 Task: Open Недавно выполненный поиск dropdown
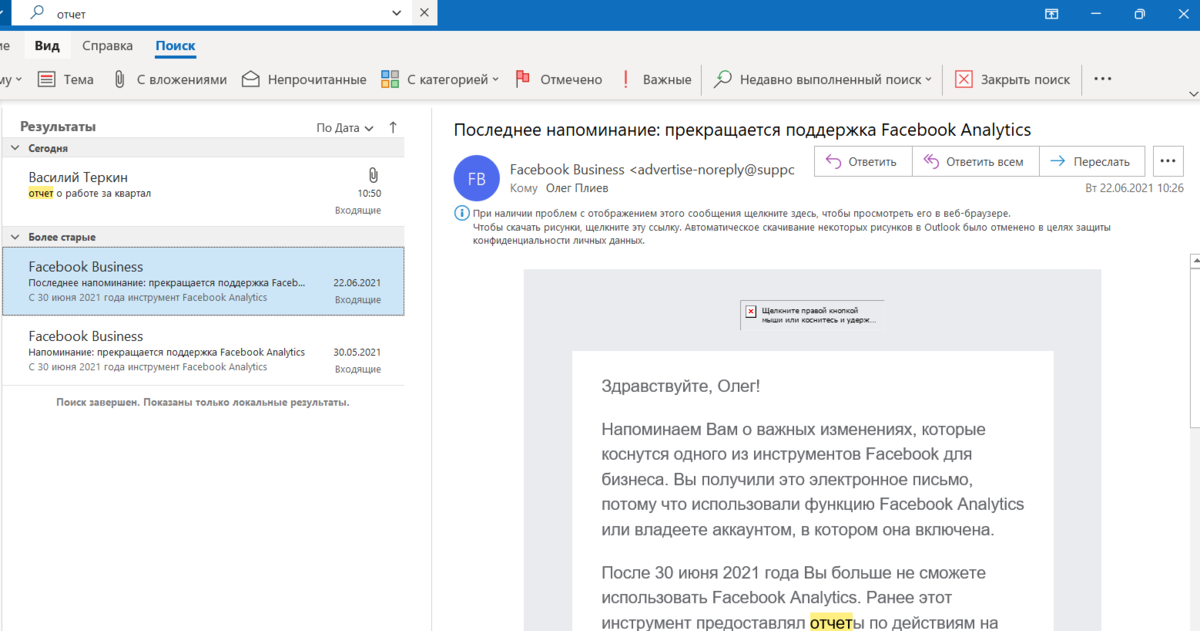[x=823, y=79]
